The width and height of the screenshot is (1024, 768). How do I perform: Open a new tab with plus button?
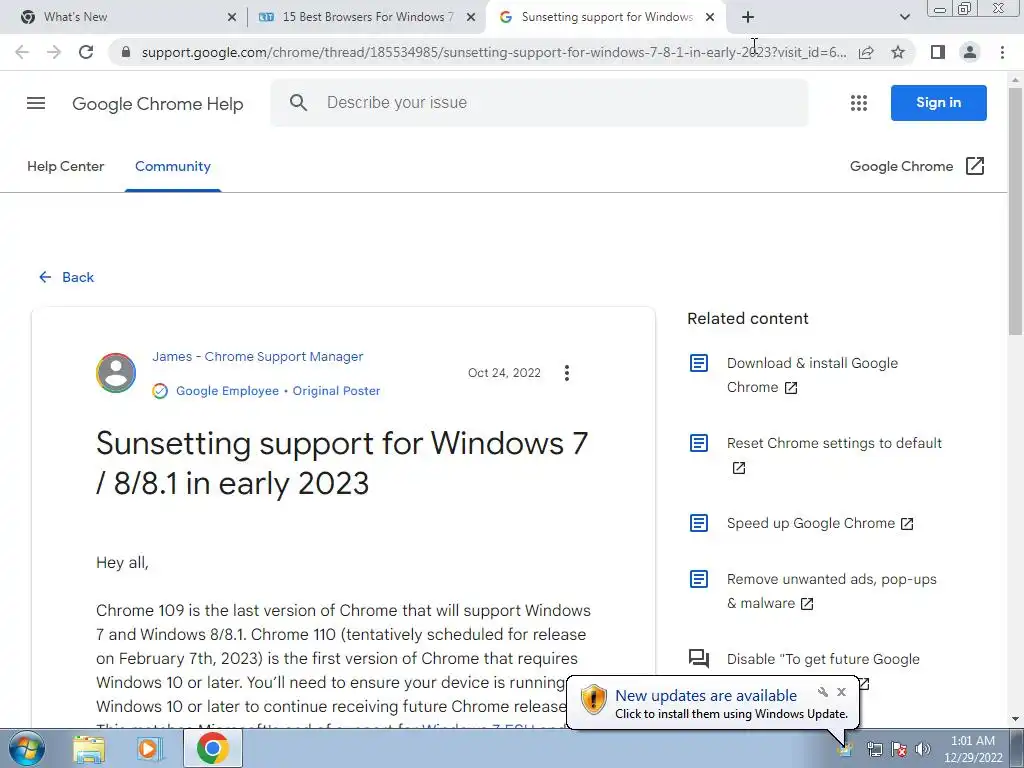tap(748, 17)
